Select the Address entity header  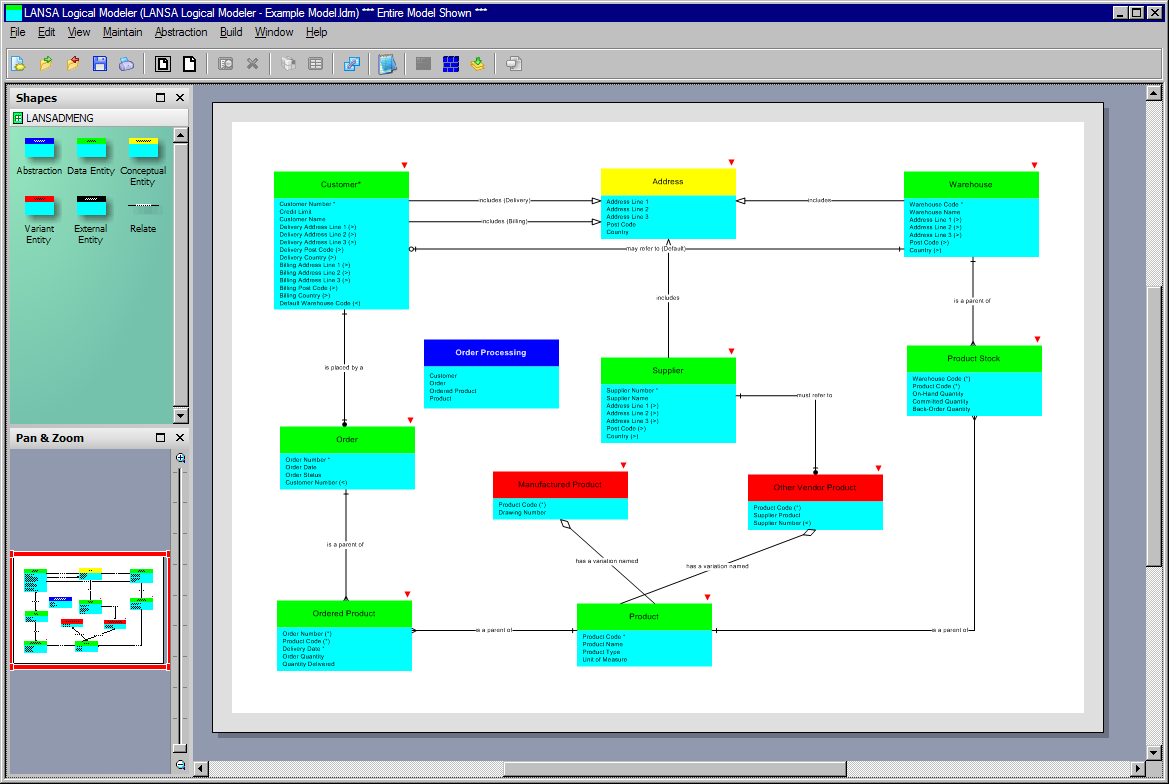668,182
